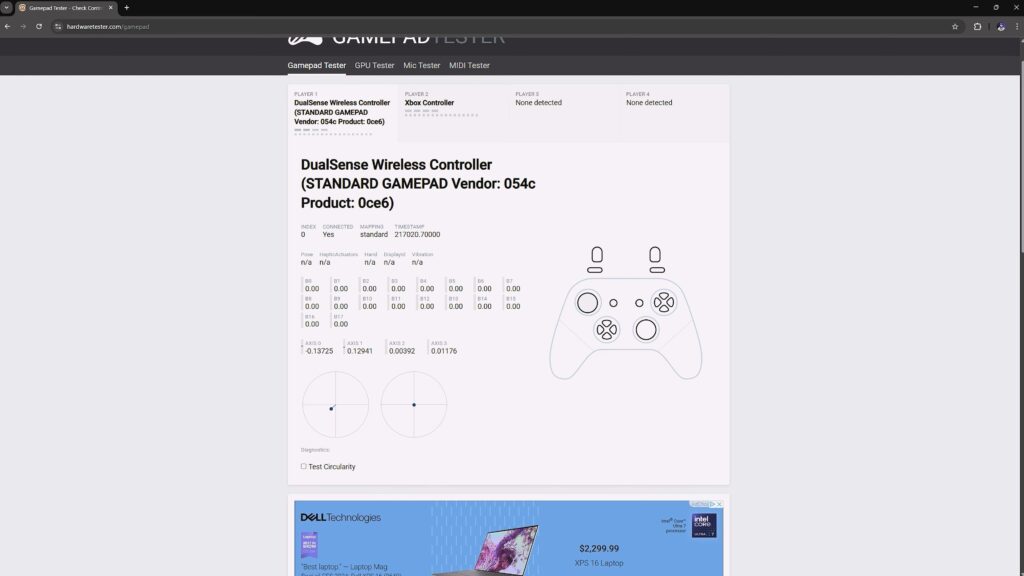Click the Gamepad Tester logo icon
Screen dimensions: 1024x576
tap(305, 39)
